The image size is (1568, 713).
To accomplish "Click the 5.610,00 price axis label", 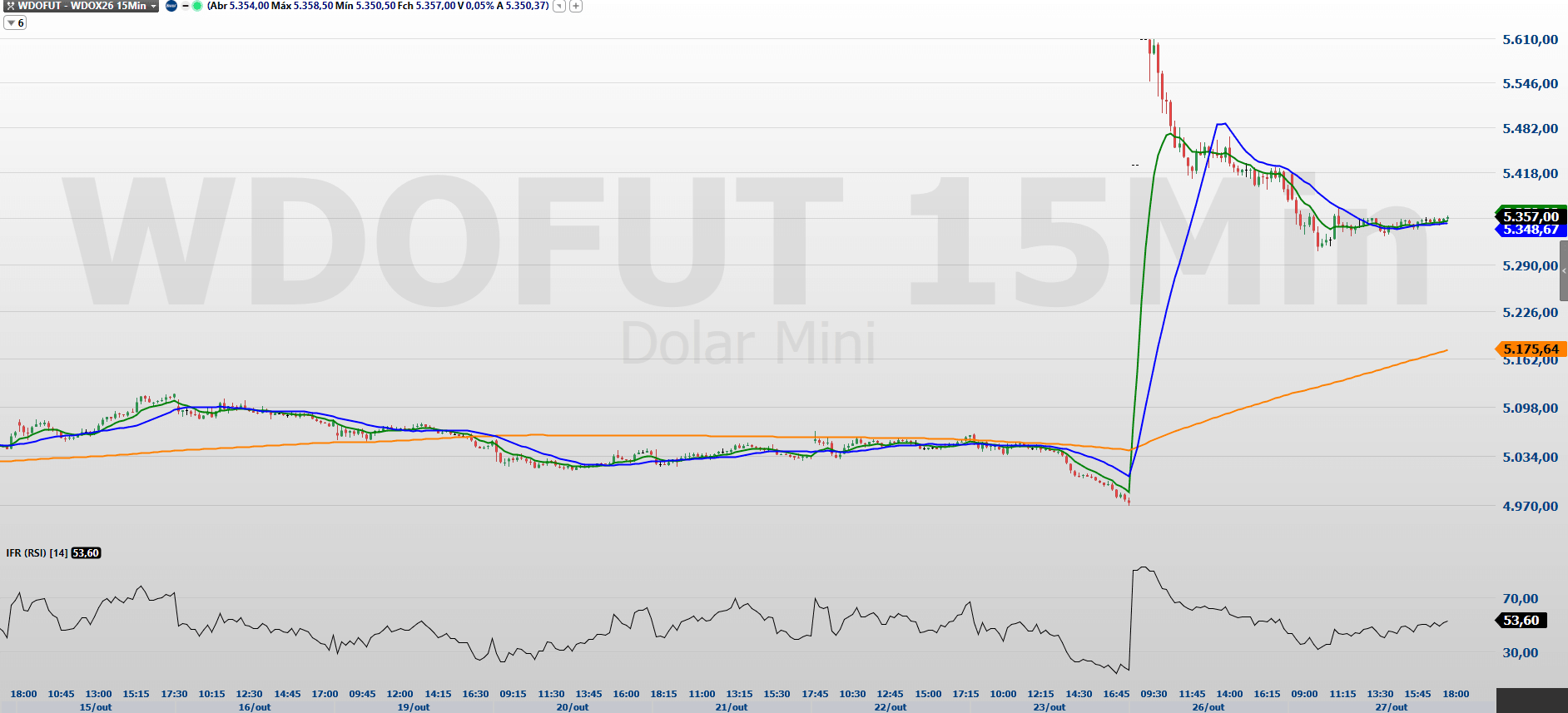I will 1530,39.
